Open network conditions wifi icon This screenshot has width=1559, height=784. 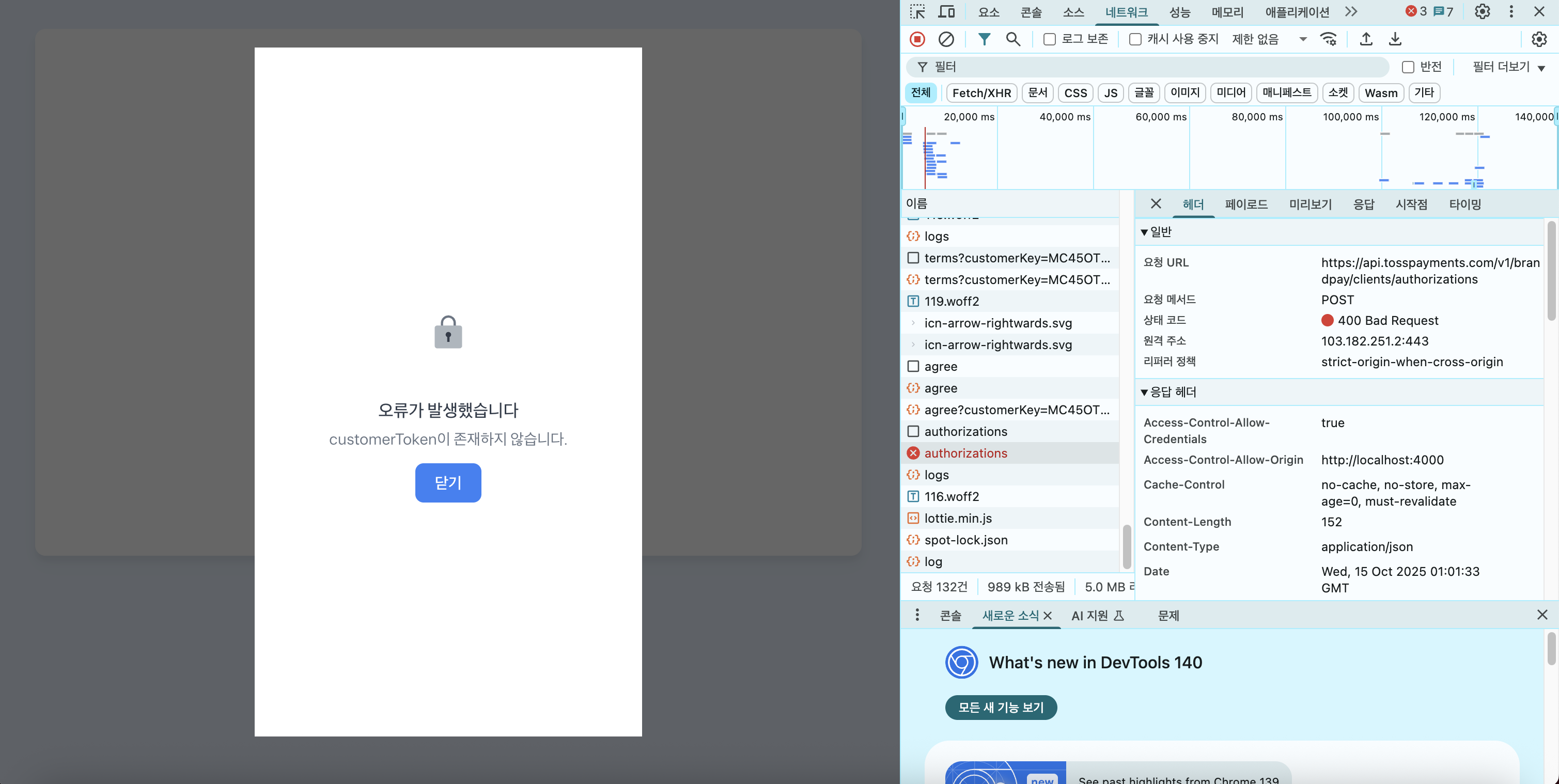[x=1329, y=39]
